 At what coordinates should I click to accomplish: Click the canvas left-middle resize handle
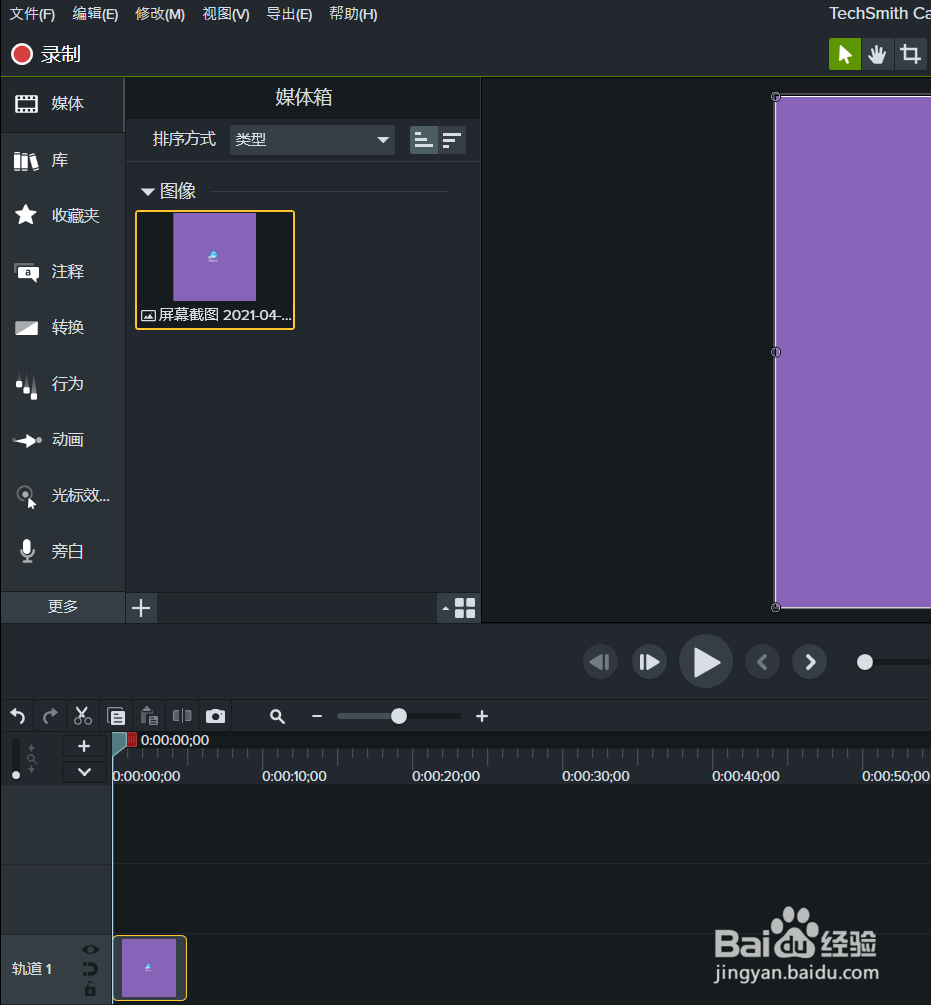pos(775,352)
